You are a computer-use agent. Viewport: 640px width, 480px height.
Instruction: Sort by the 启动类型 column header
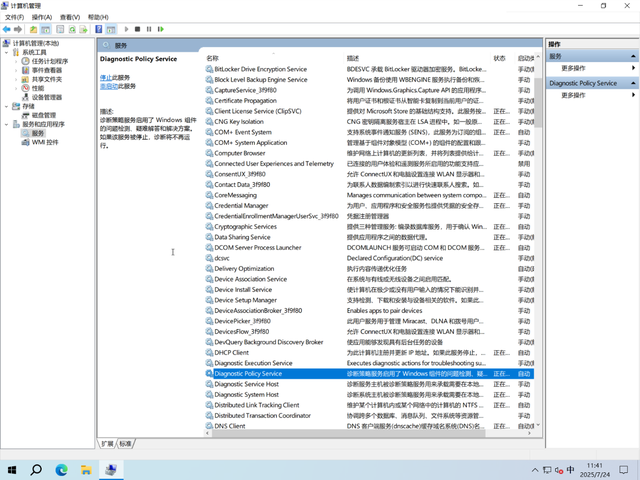coord(525,58)
